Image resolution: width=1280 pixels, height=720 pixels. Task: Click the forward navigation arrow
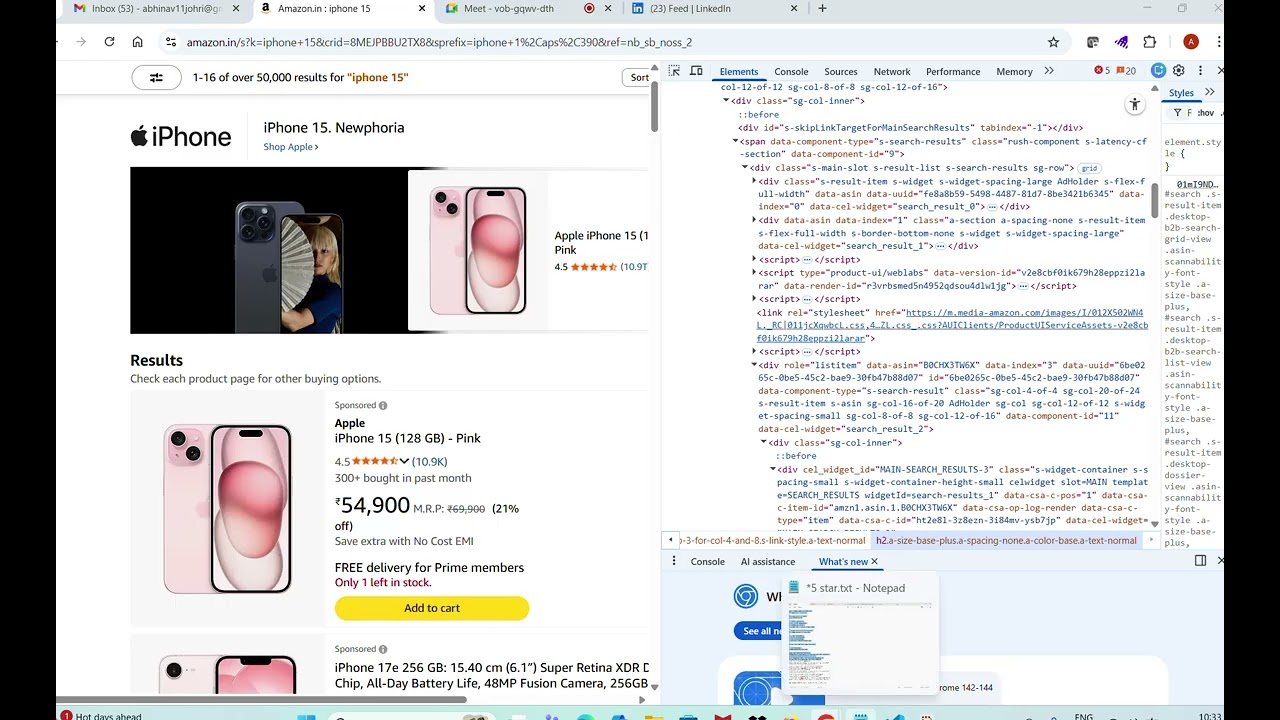click(x=81, y=42)
